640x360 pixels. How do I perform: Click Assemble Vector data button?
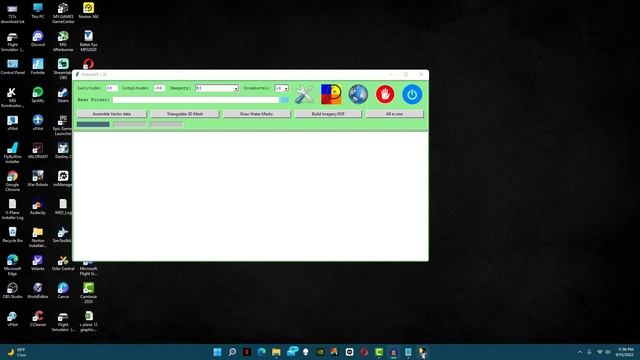click(x=111, y=114)
